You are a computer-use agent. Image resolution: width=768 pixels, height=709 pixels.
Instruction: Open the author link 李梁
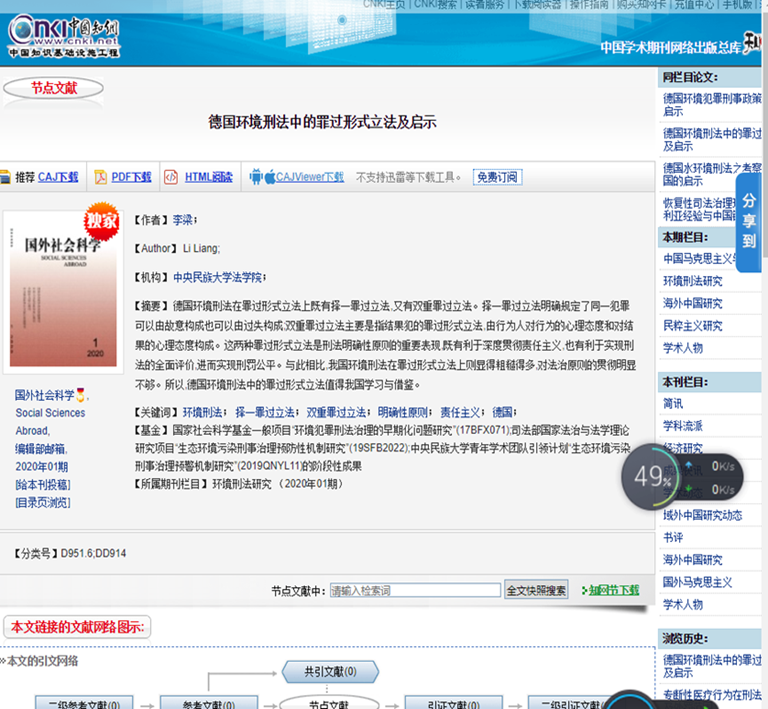point(183,220)
